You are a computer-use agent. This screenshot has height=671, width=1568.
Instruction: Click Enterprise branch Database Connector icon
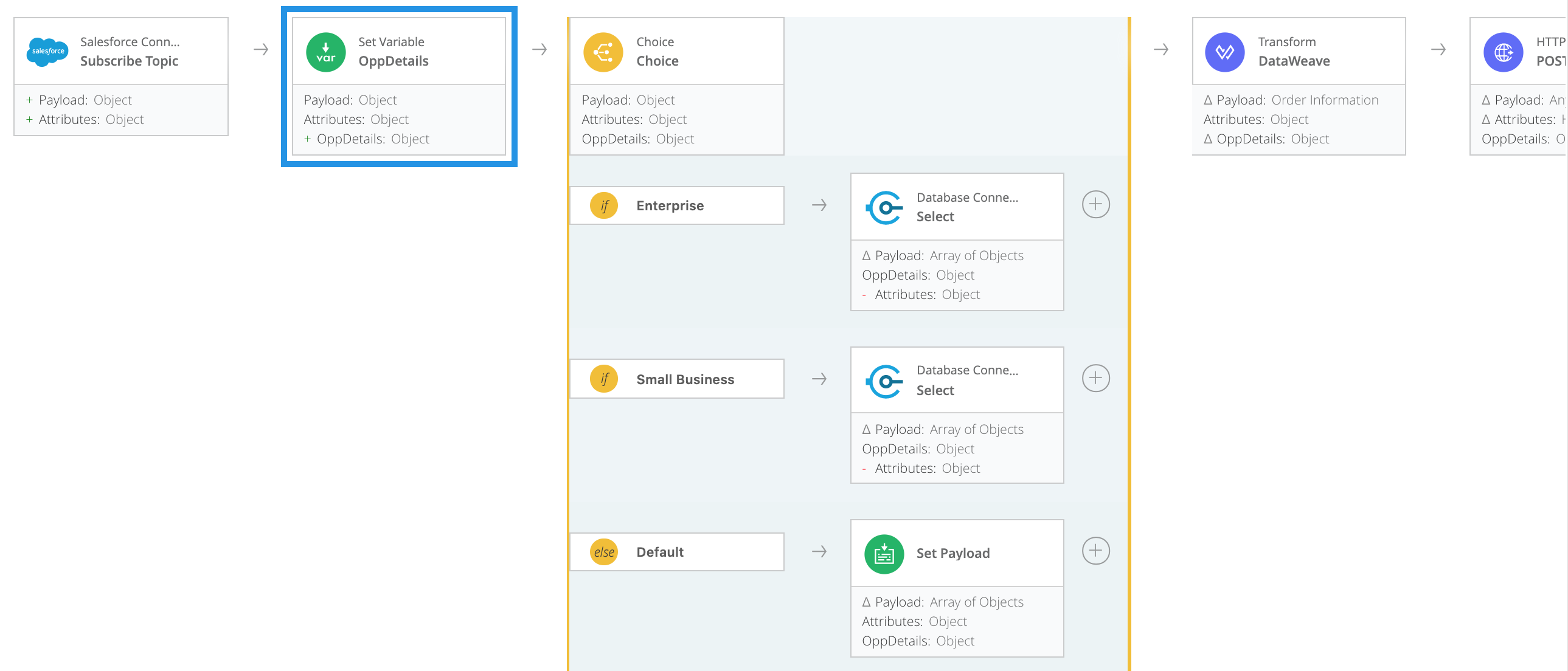[x=884, y=207]
